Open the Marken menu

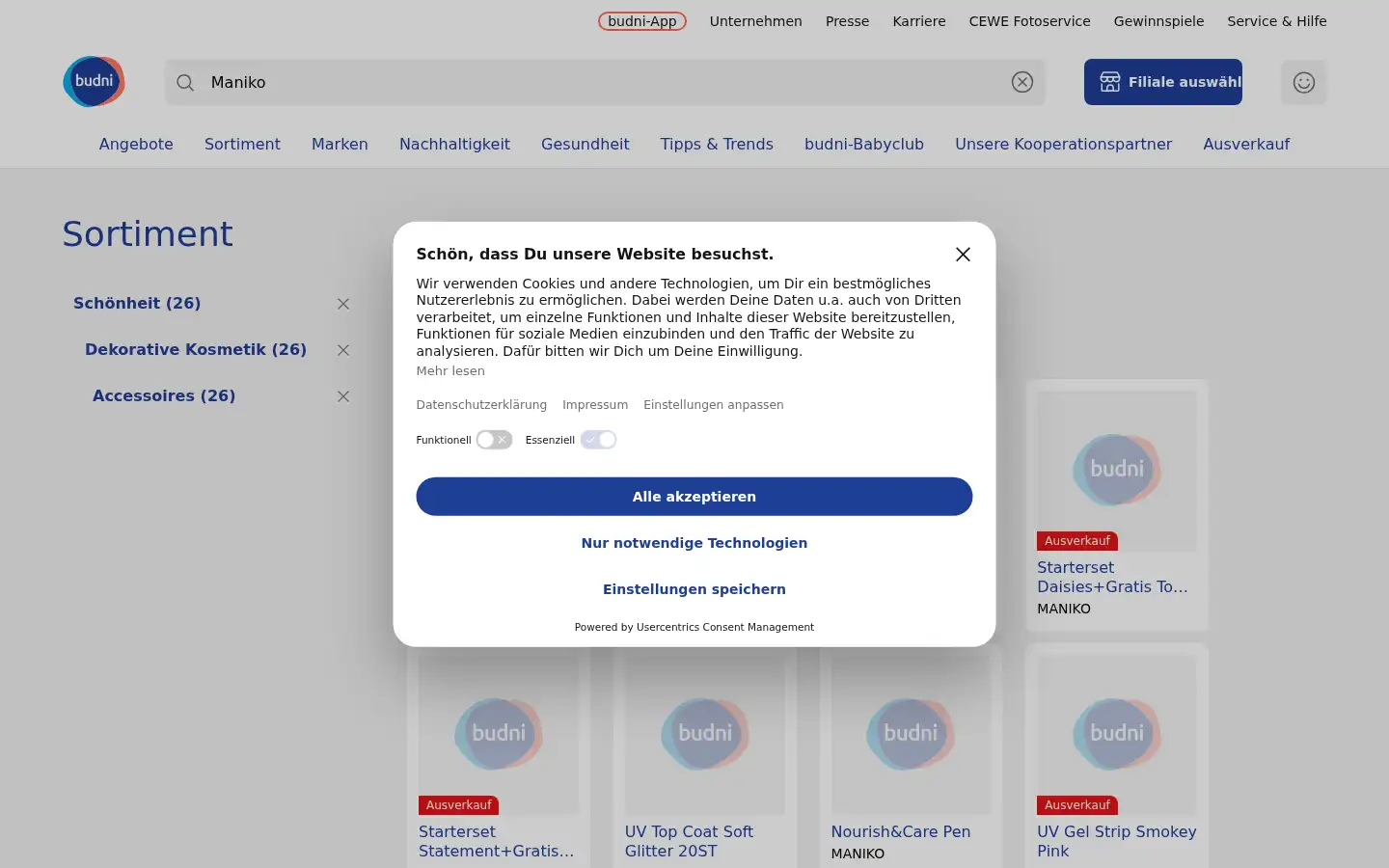tap(340, 144)
